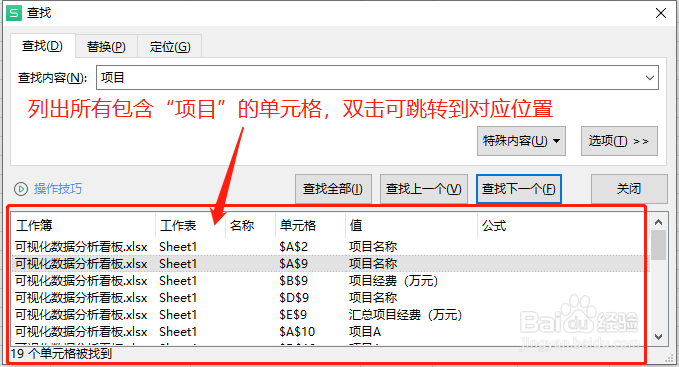Expand options with 选项(T) >> button
679x367 pixels.
619,141
